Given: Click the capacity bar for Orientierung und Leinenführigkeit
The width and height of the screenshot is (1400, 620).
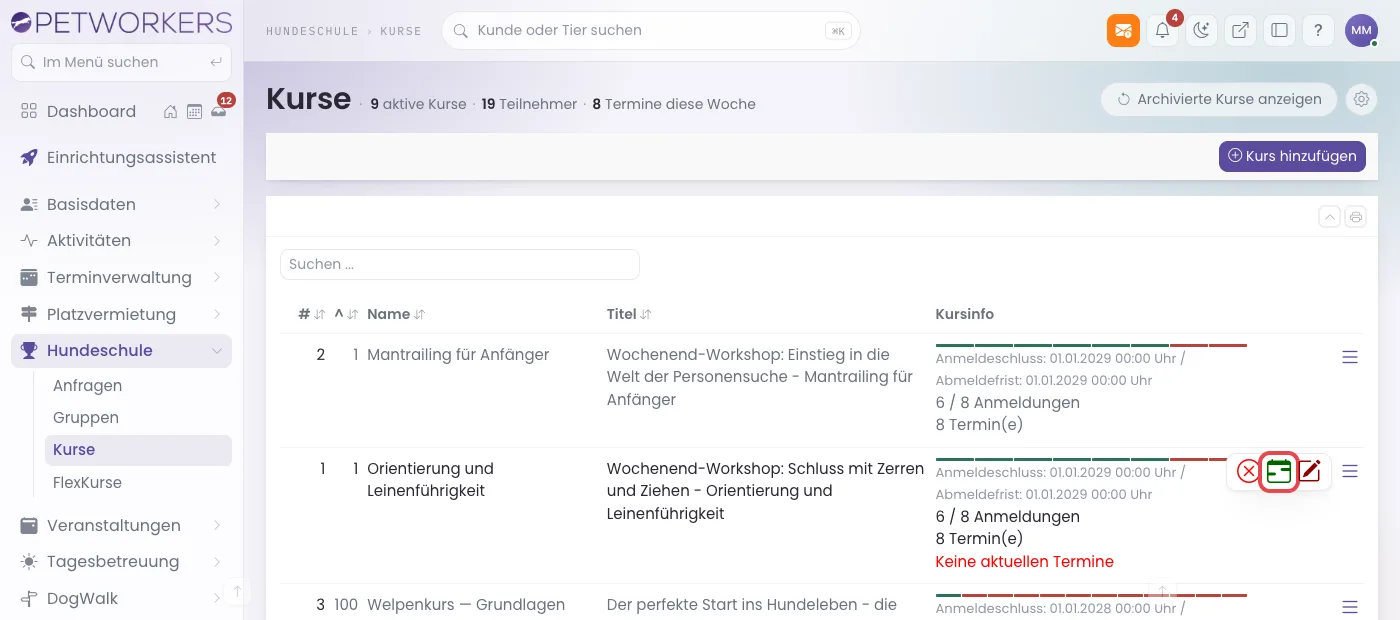Looking at the screenshot, I should (x=1080, y=459).
